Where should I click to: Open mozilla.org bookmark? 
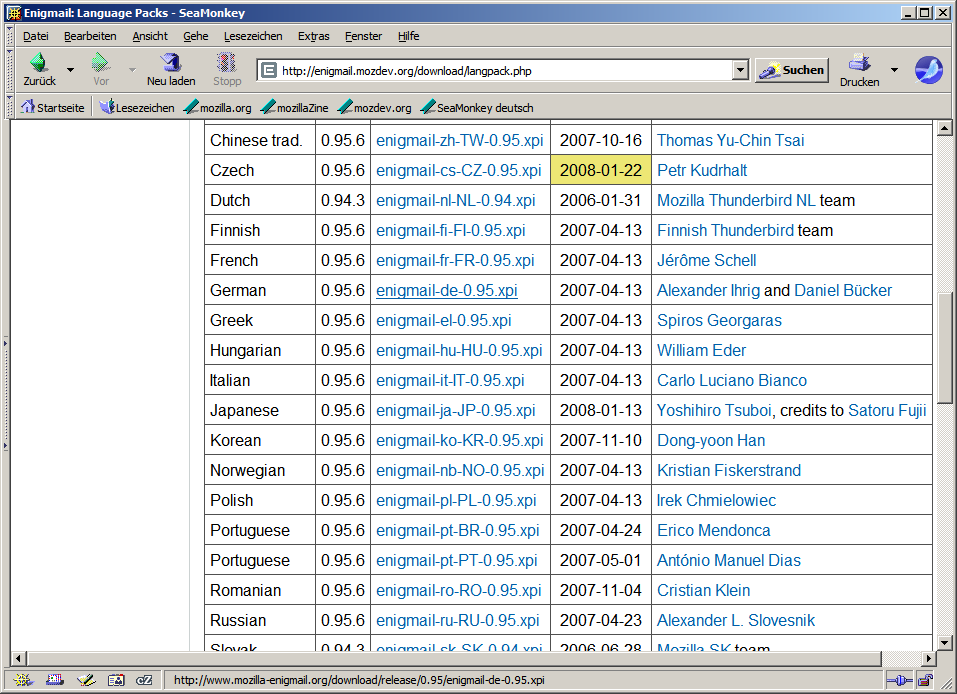217,107
